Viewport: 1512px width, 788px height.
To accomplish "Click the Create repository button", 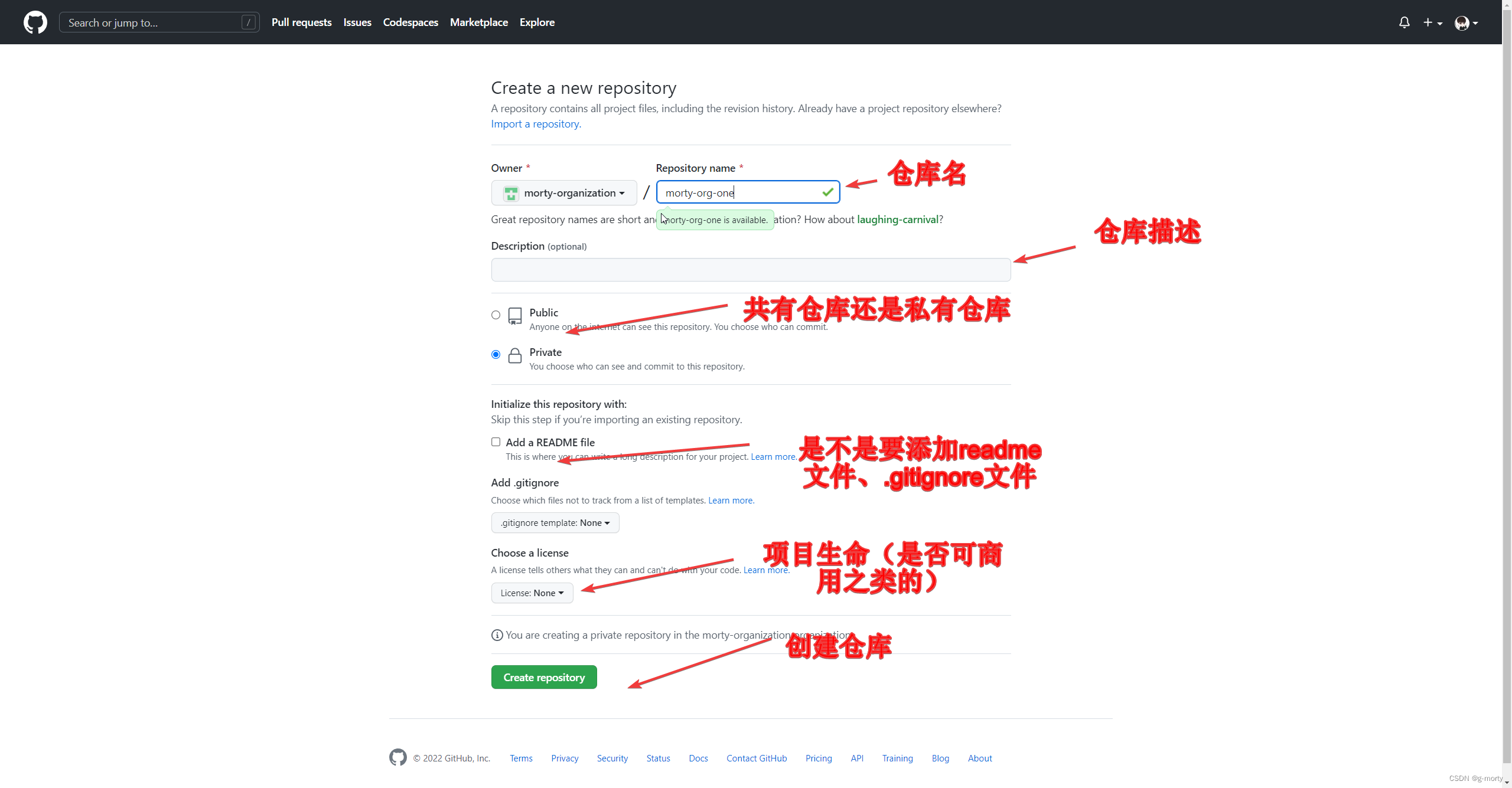I will tap(544, 677).
